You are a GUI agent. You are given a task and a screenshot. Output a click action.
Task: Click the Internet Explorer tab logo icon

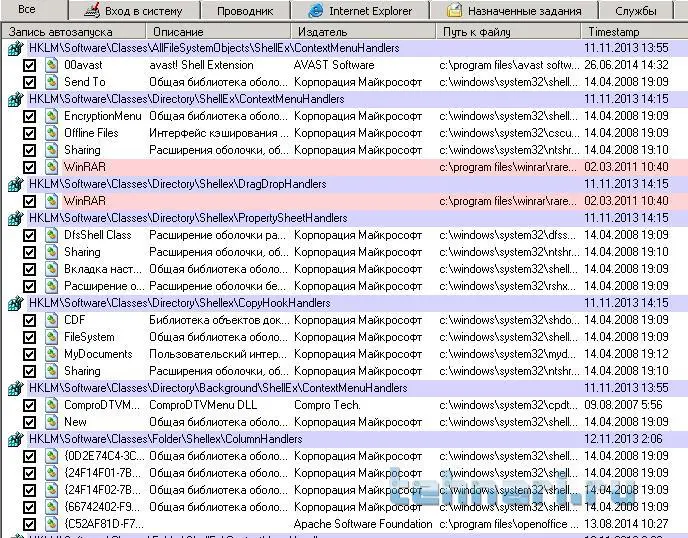click(x=315, y=11)
